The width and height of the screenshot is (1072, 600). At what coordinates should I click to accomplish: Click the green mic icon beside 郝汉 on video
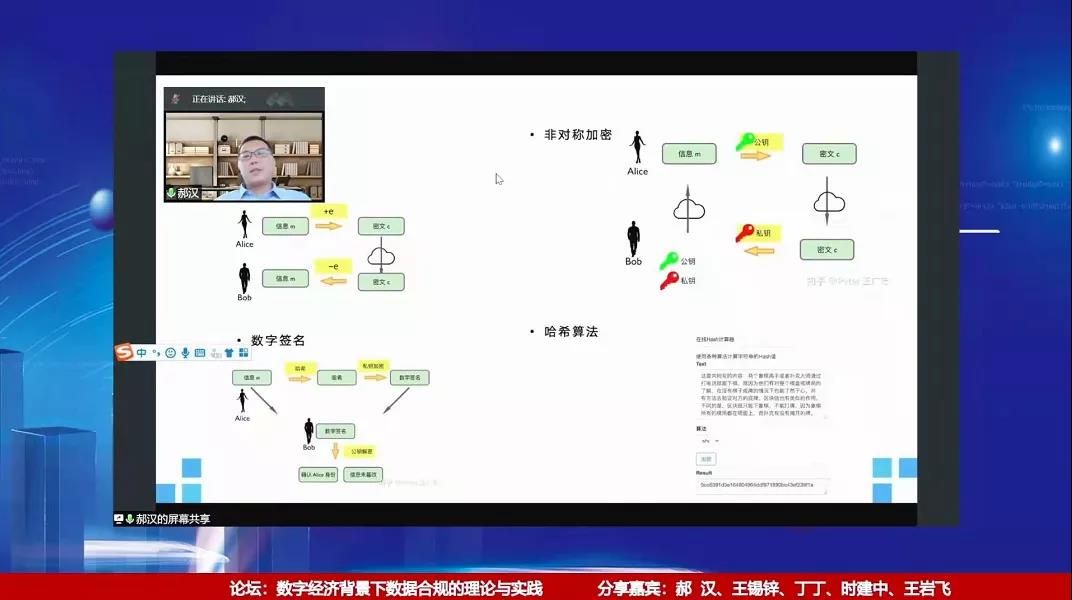pos(171,193)
